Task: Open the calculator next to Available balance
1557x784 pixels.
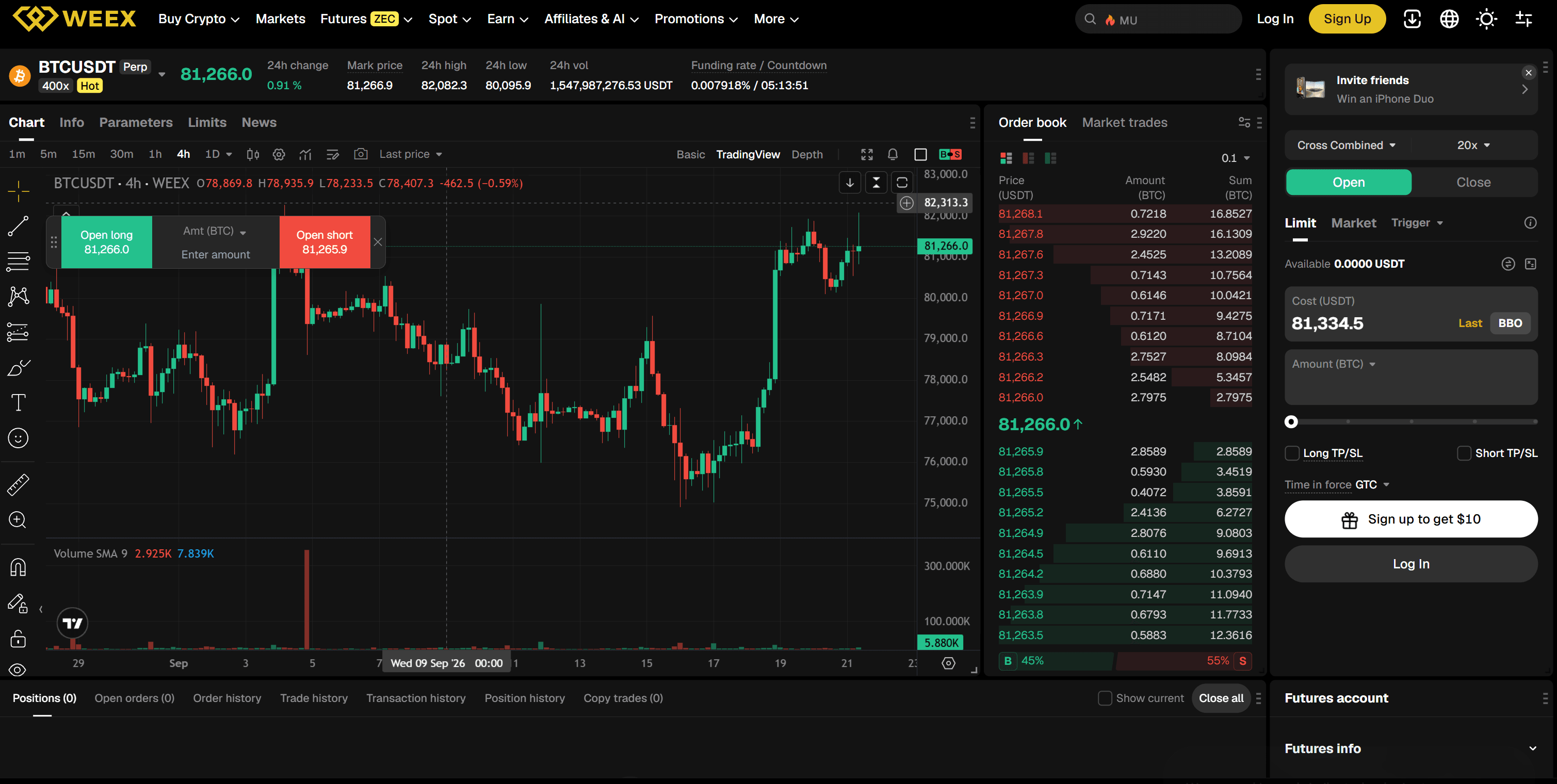Action: point(1530,264)
